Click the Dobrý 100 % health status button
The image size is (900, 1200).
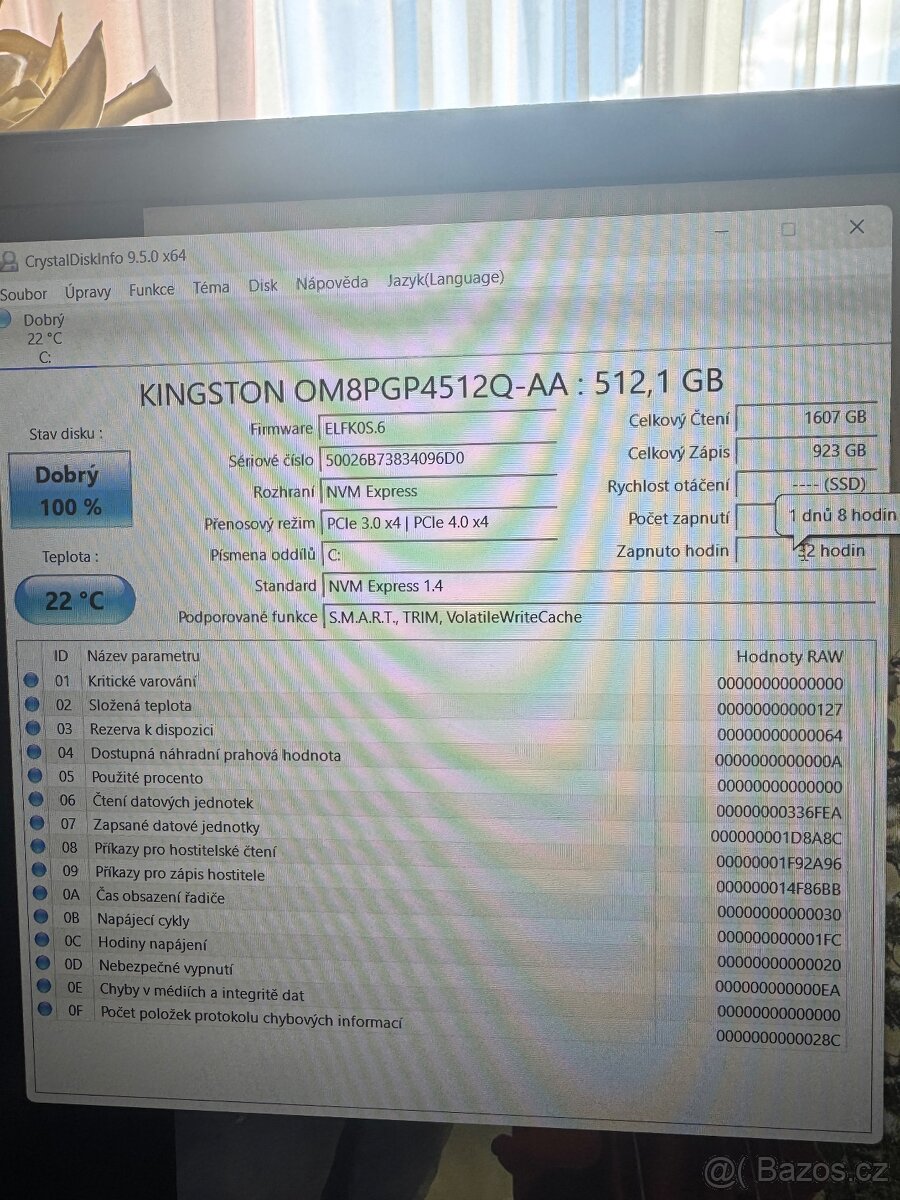69,490
